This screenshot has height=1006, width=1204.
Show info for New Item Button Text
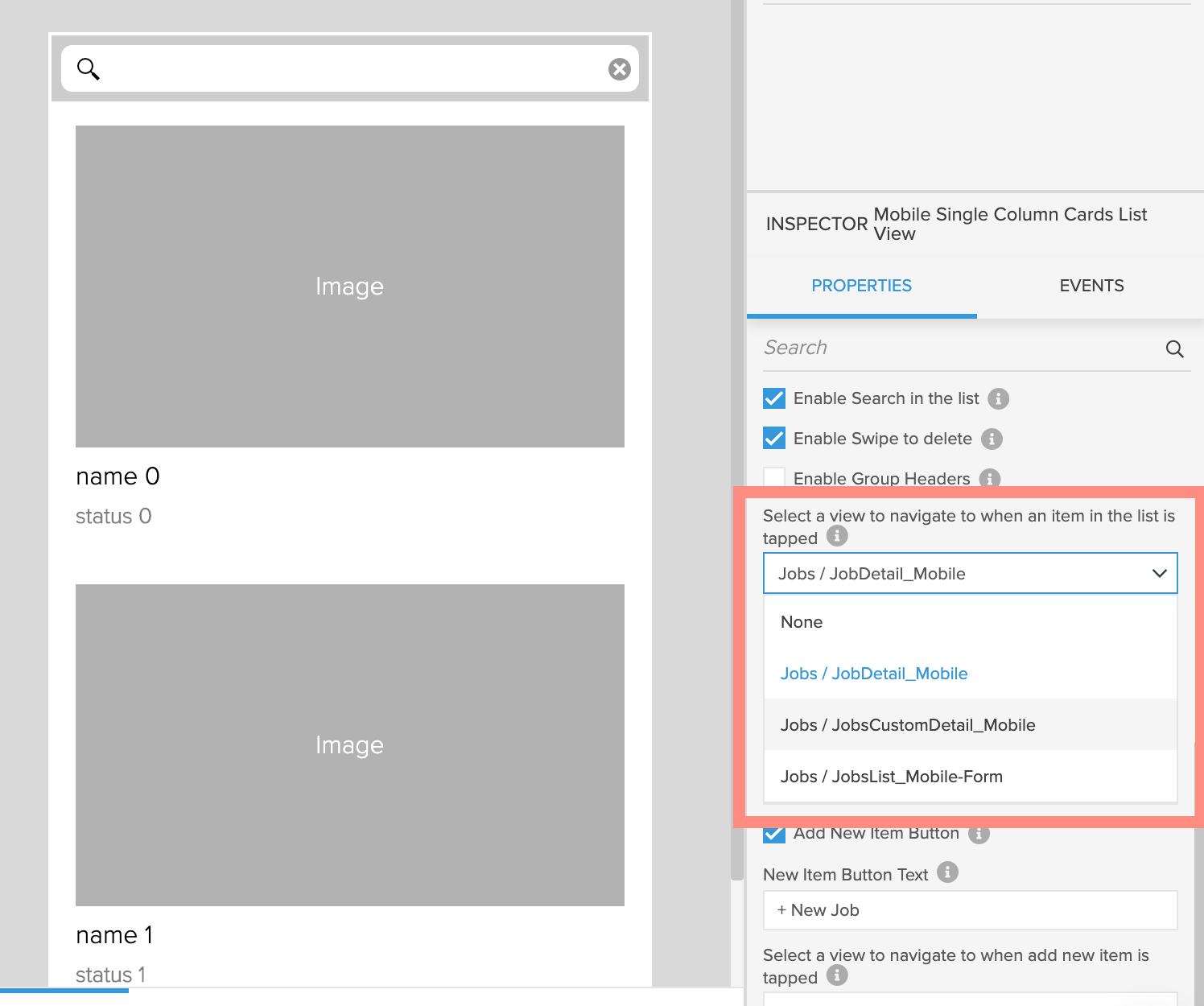[947, 872]
